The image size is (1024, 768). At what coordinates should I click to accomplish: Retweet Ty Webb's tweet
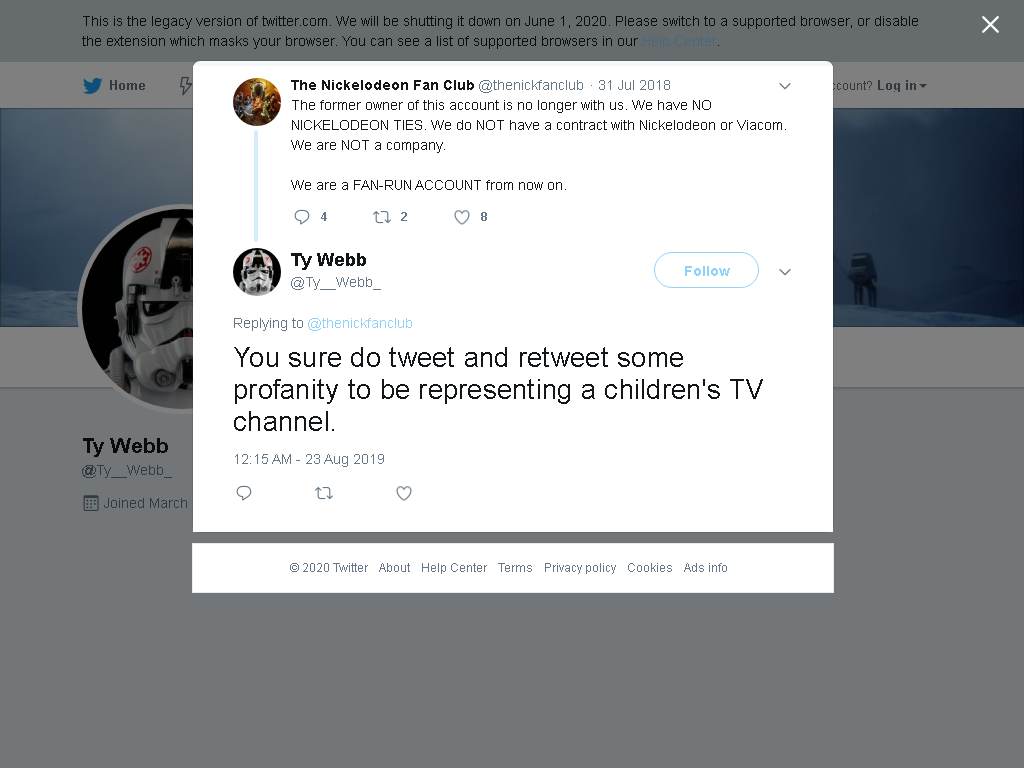click(x=324, y=493)
